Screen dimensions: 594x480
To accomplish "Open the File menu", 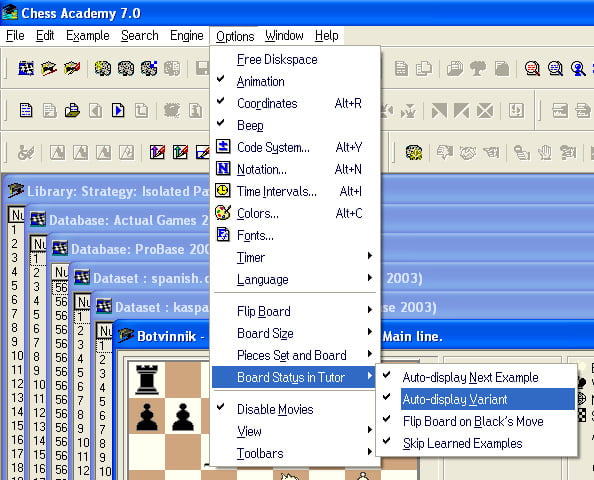I will point(15,36).
